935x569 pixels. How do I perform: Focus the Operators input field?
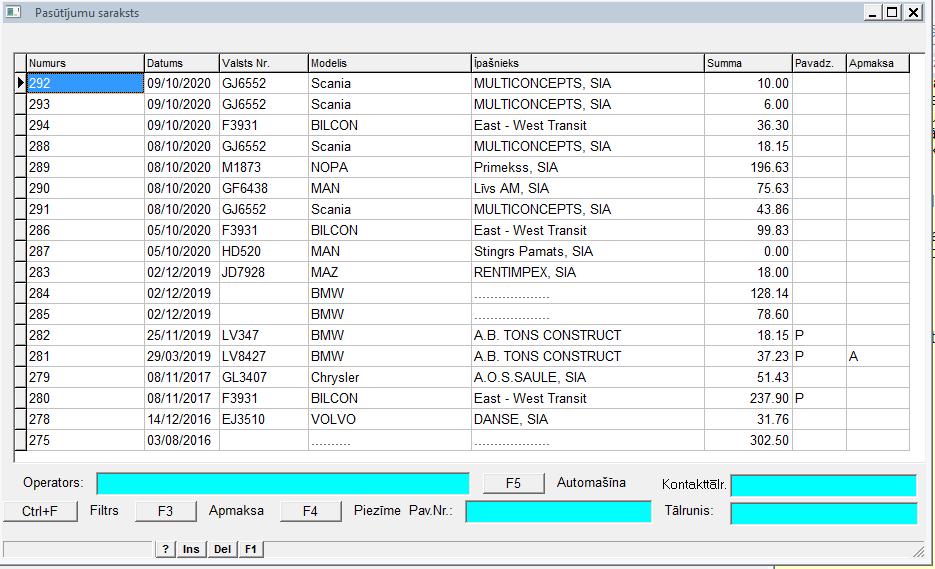pos(283,484)
